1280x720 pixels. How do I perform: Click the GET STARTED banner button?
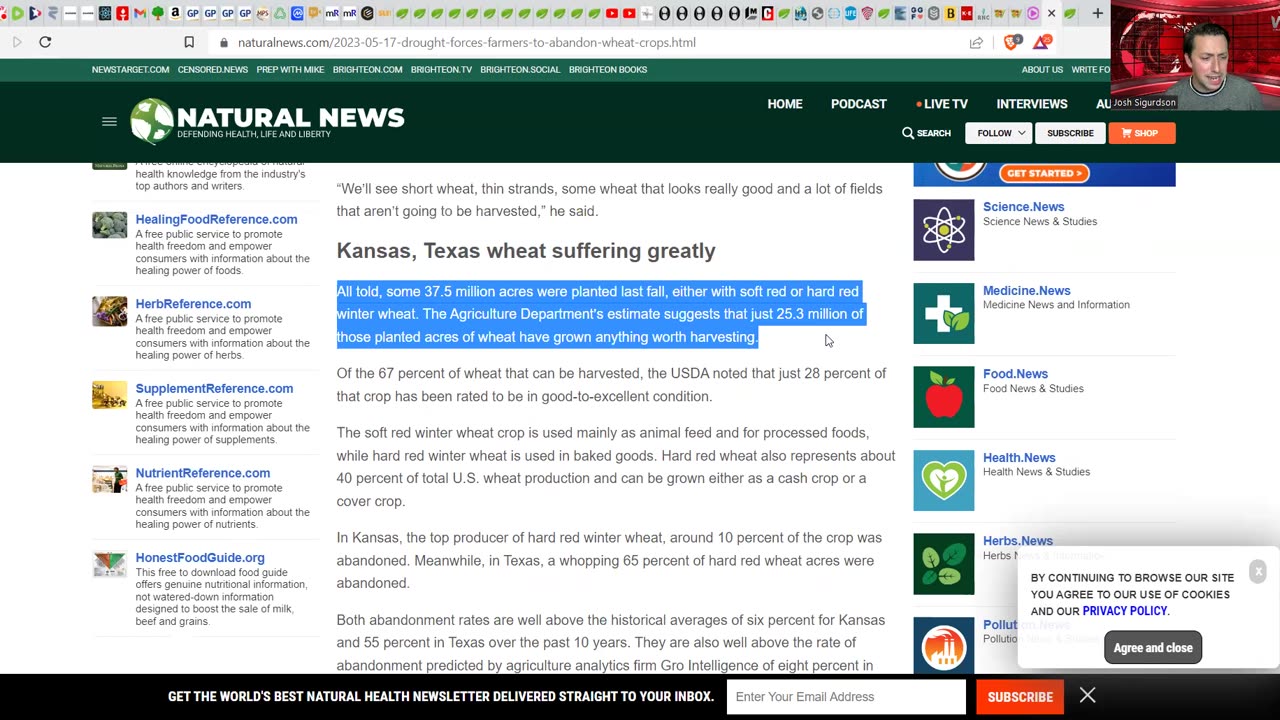point(1044,173)
